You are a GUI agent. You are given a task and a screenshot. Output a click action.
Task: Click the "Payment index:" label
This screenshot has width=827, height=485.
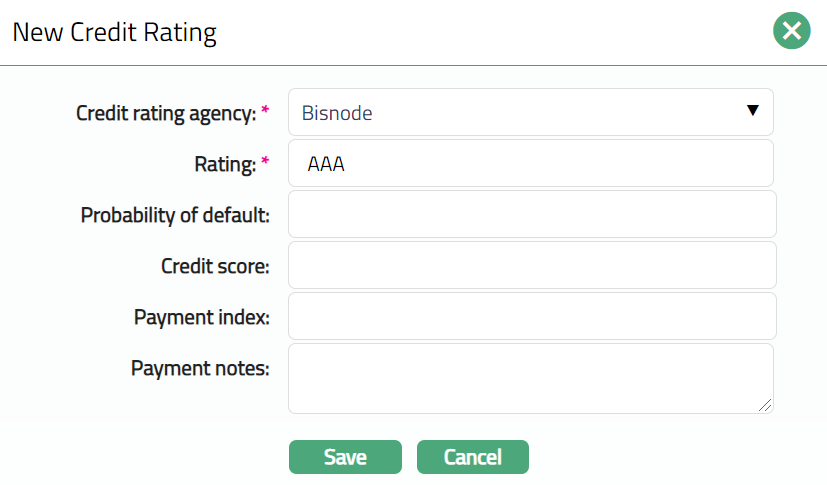point(202,317)
